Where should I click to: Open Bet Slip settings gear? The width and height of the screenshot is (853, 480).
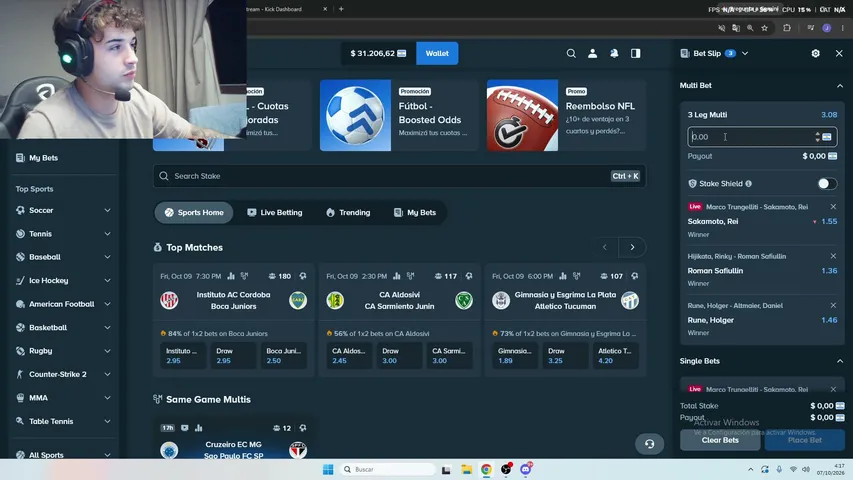tap(815, 53)
